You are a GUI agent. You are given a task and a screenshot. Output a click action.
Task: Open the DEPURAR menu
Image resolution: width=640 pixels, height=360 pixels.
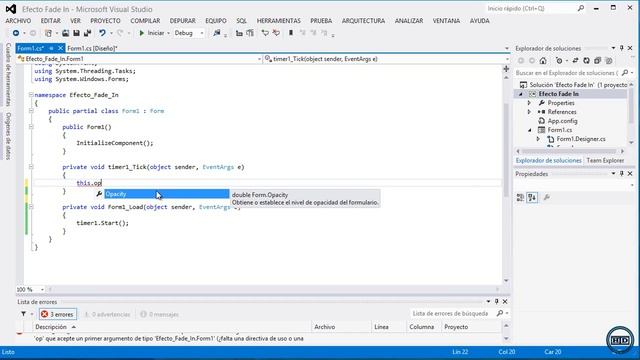click(x=182, y=21)
